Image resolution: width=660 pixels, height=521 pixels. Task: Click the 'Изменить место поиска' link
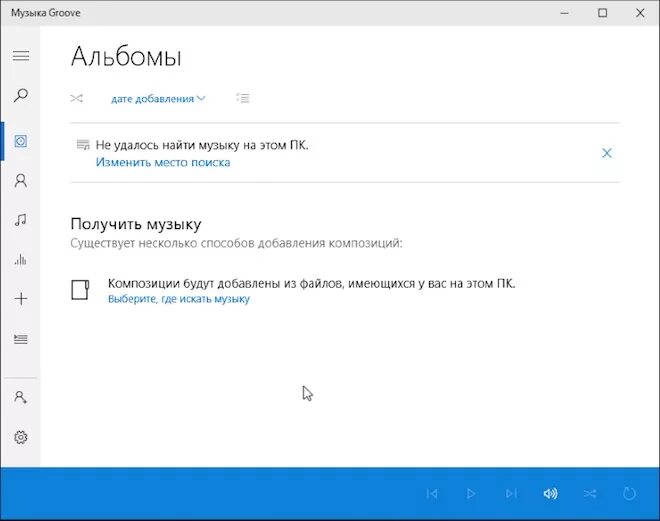[163, 162]
